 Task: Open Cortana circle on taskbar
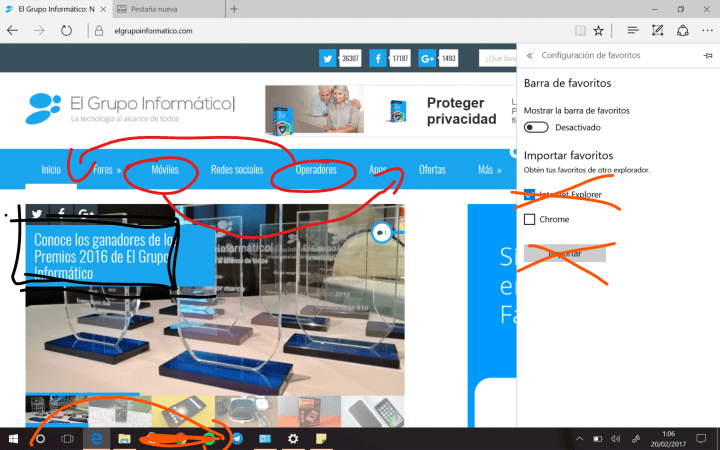[x=40, y=439]
